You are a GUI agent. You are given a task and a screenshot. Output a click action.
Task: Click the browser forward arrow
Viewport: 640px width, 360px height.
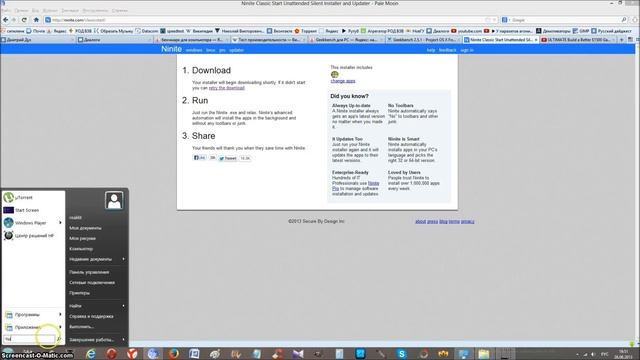pos(14,20)
